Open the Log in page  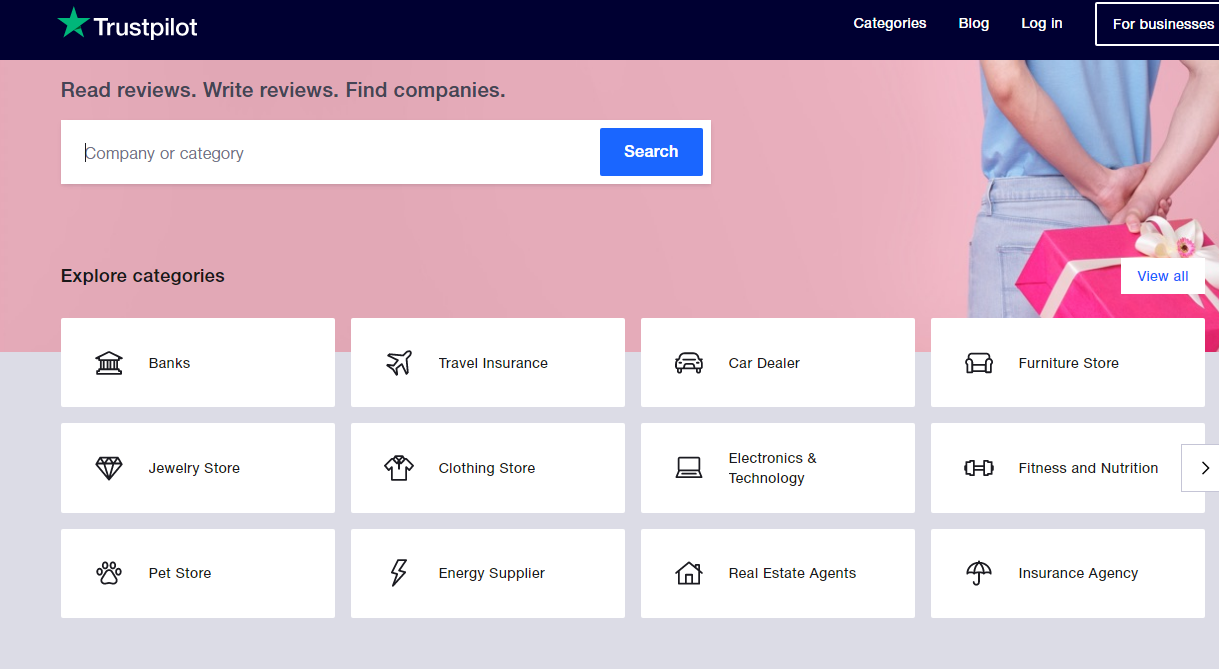click(1042, 23)
